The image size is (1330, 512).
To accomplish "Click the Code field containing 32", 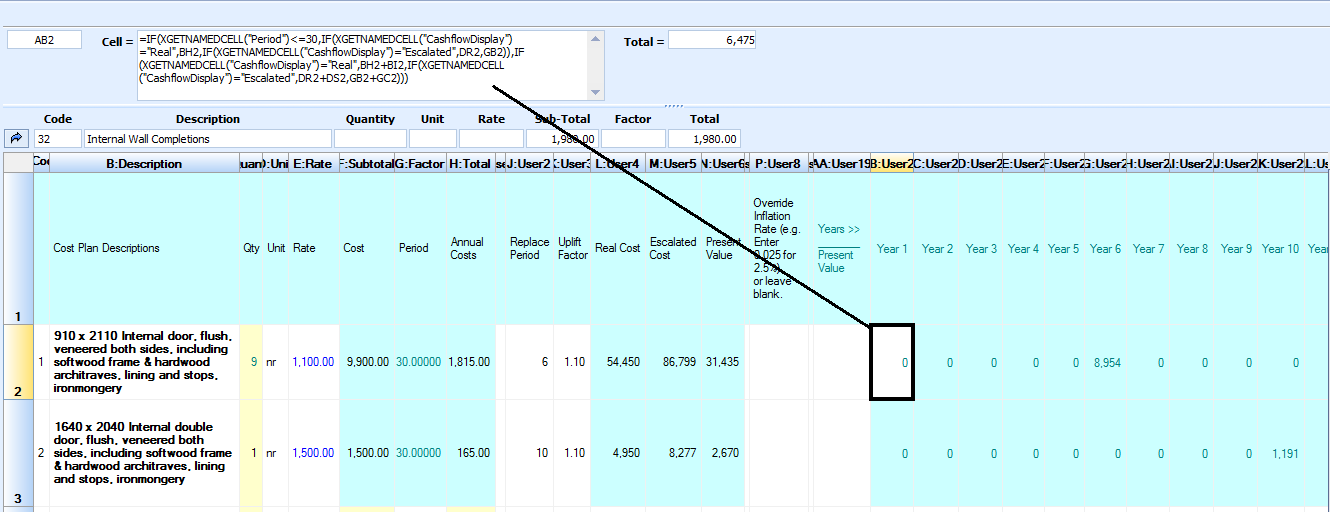I will 58,139.
